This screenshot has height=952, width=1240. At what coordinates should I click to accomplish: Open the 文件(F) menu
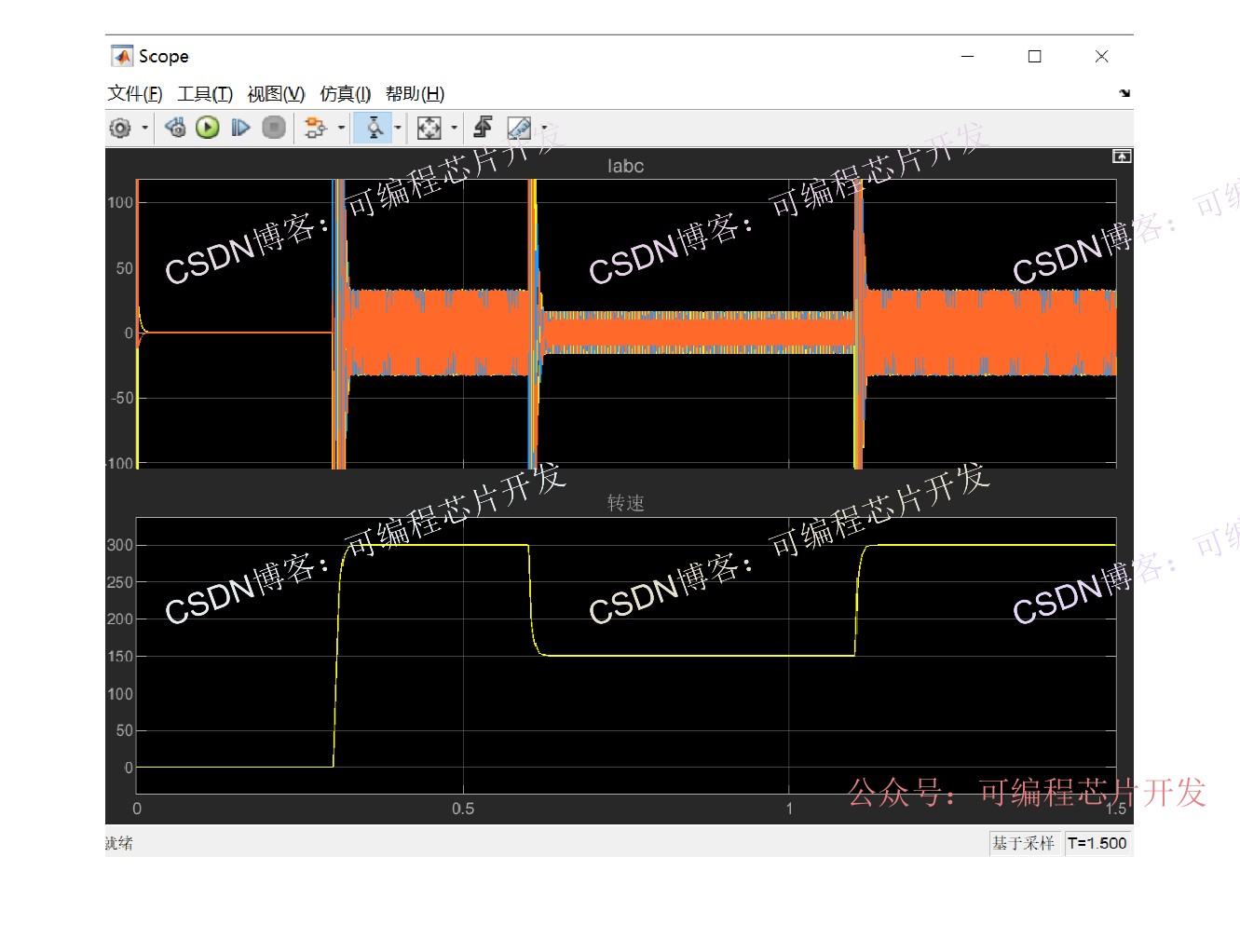click(134, 94)
